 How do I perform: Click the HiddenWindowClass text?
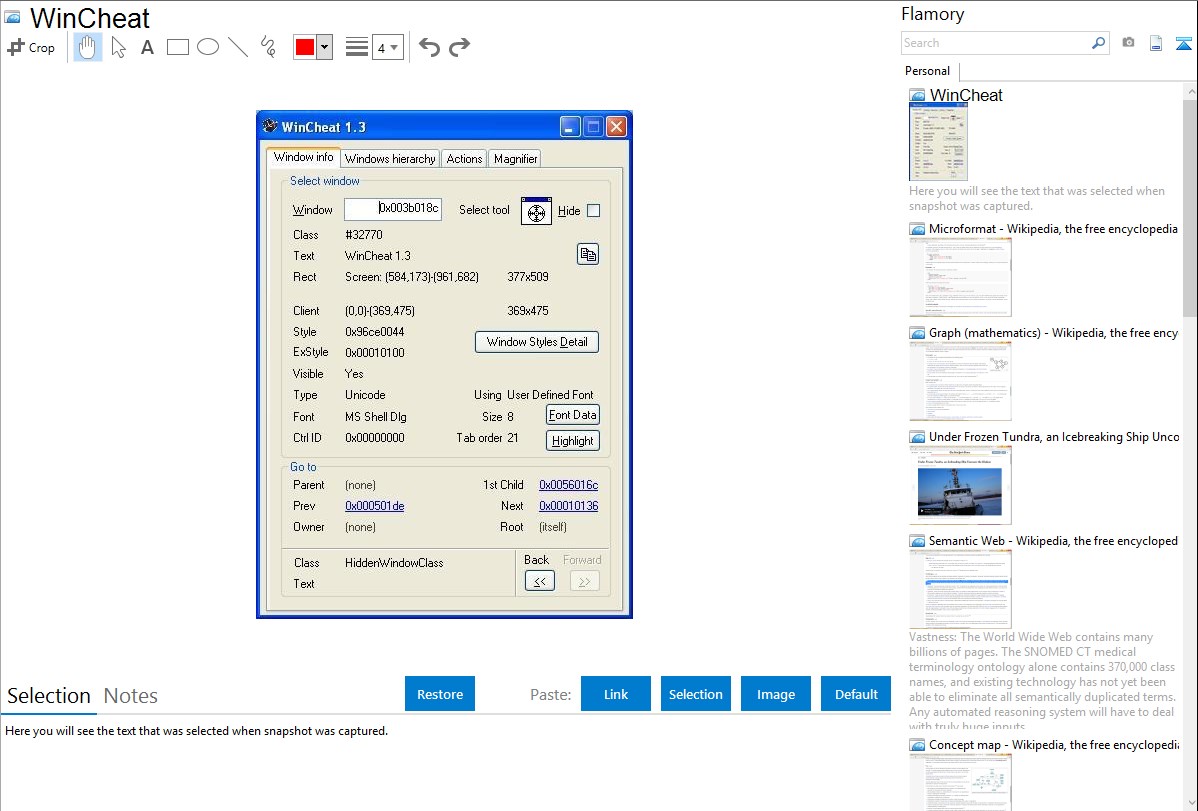(394, 563)
